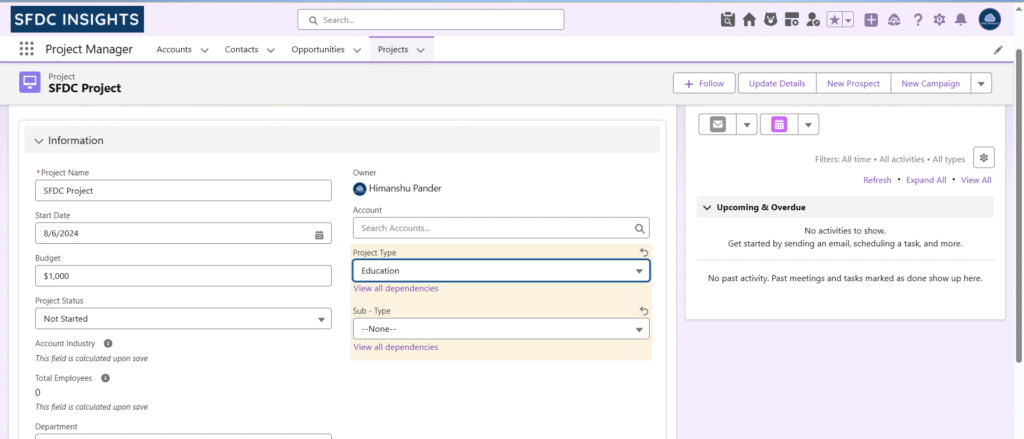Click the Global Actions plus icon
This screenshot has width=1024, height=439.
point(871,20)
